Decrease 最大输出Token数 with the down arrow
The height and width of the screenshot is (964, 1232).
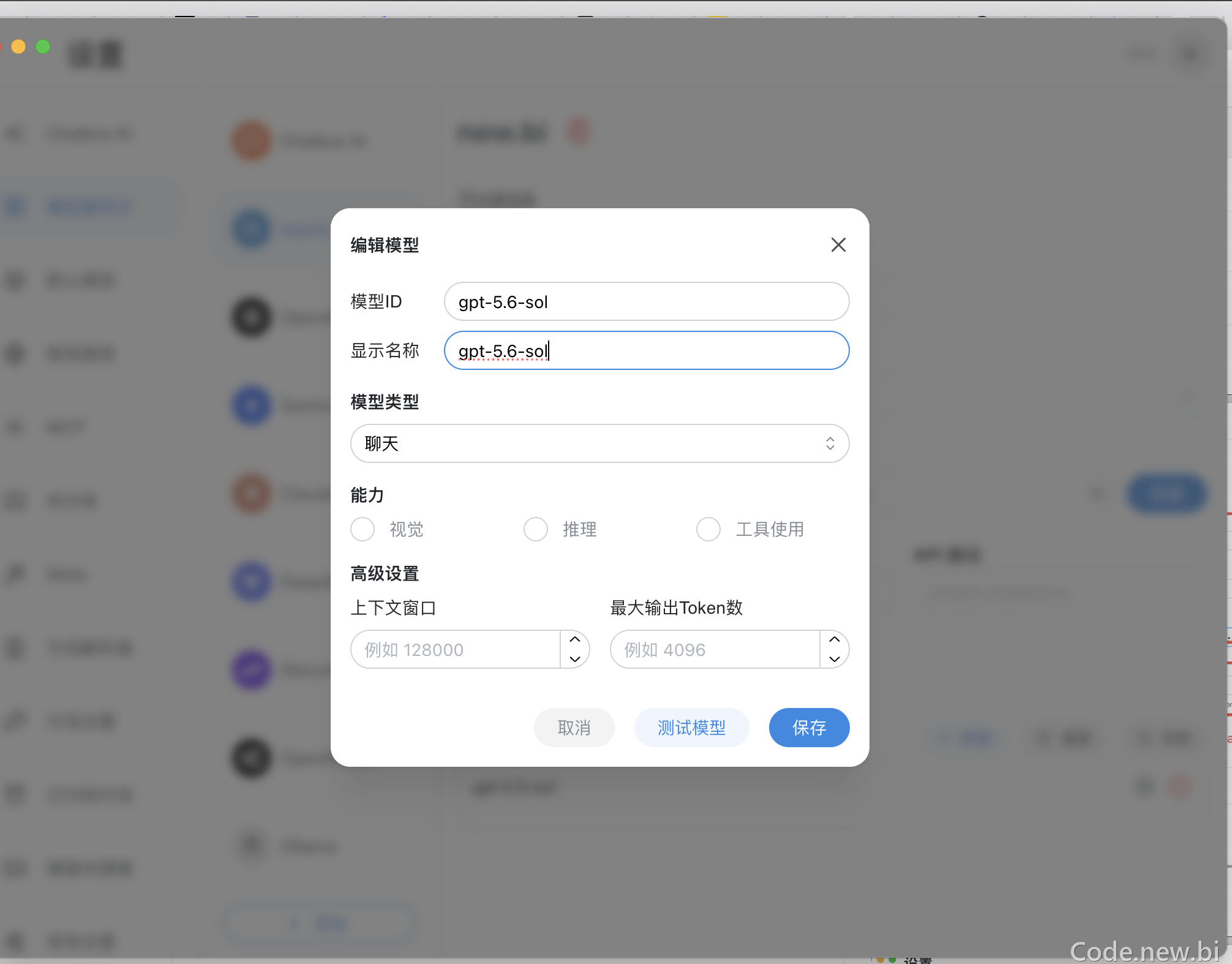(835, 659)
